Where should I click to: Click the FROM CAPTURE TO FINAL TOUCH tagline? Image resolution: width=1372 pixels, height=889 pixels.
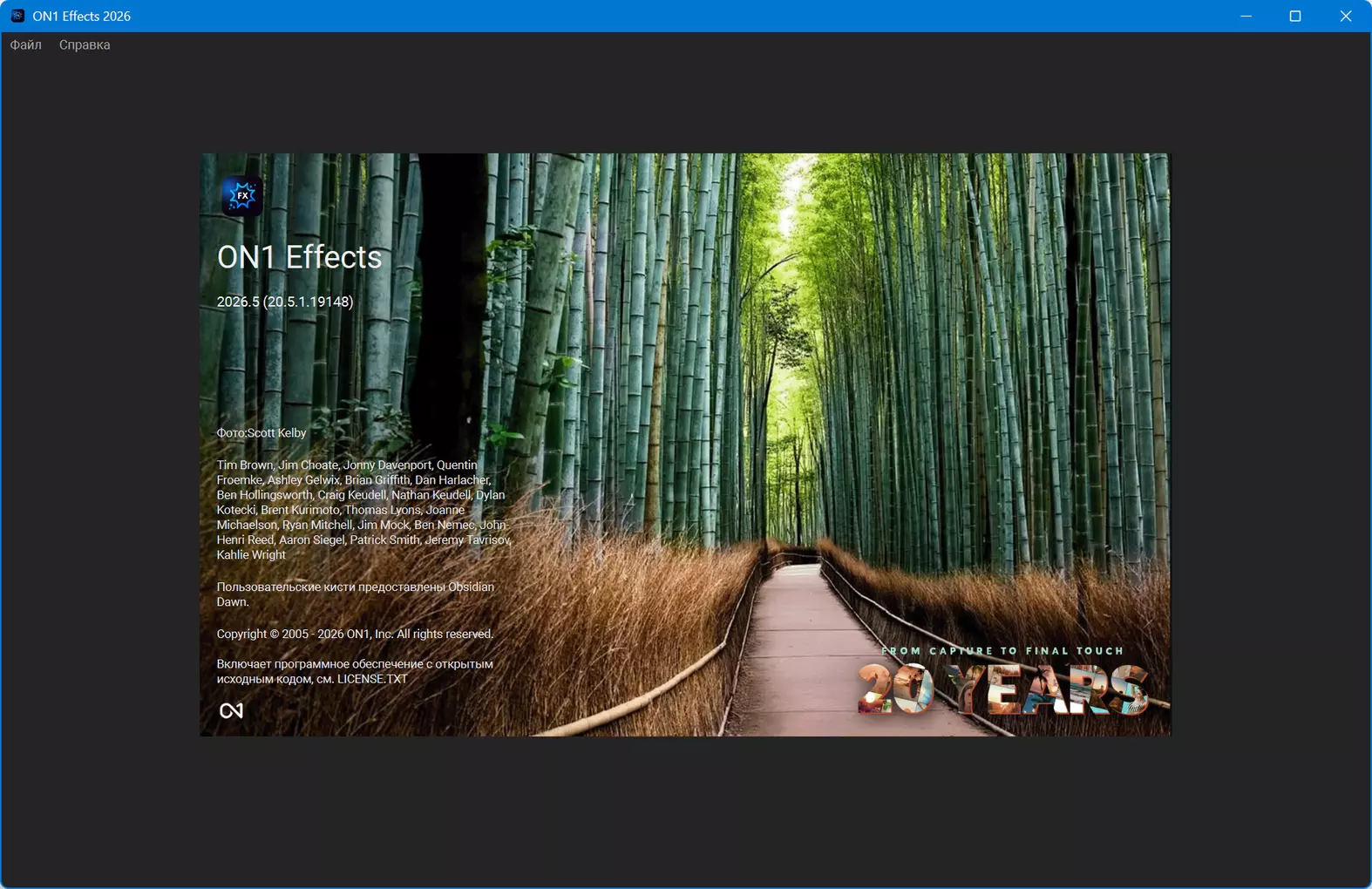tap(1002, 651)
